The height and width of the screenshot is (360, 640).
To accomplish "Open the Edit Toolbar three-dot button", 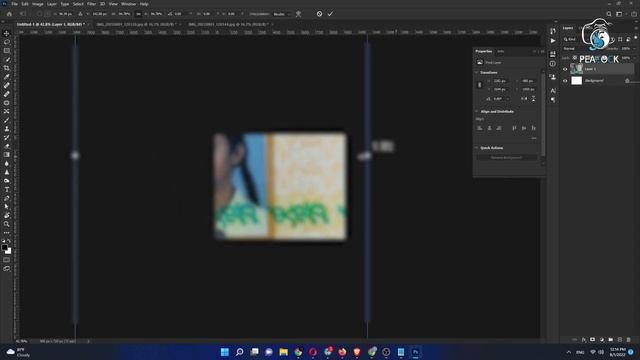I will point(7,233).
